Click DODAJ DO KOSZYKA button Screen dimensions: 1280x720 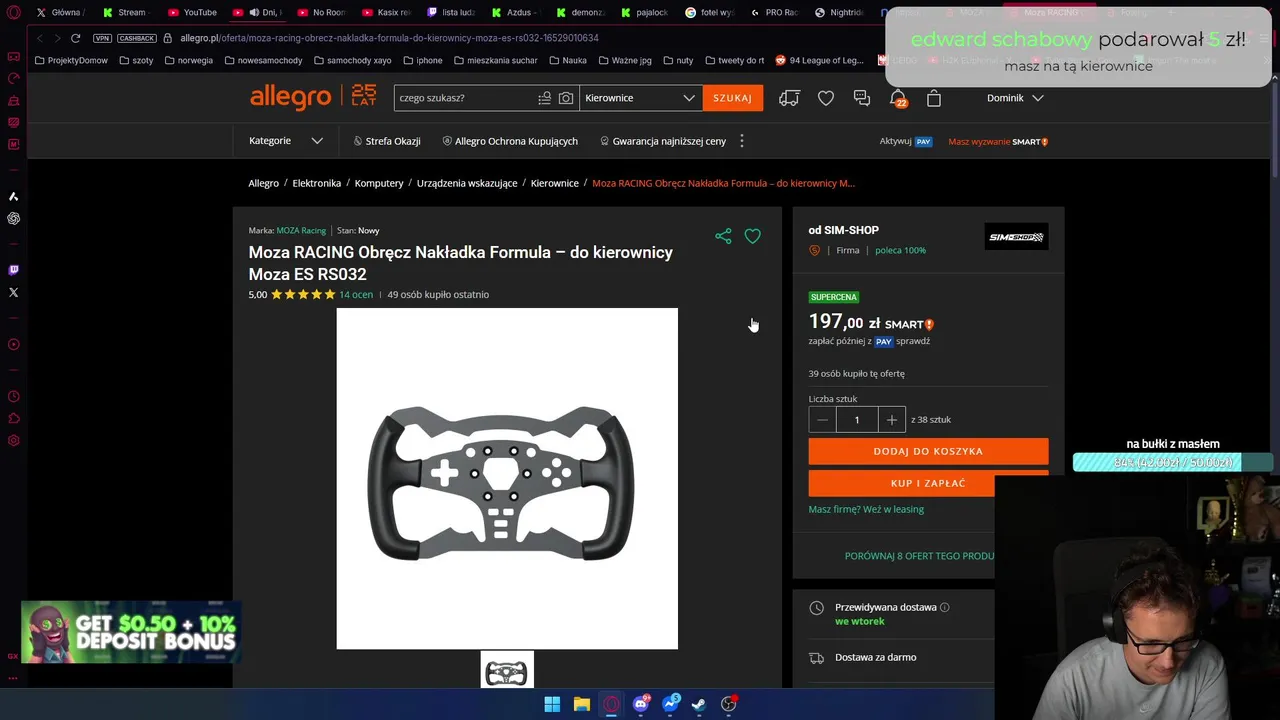click(x=928, y=451)
